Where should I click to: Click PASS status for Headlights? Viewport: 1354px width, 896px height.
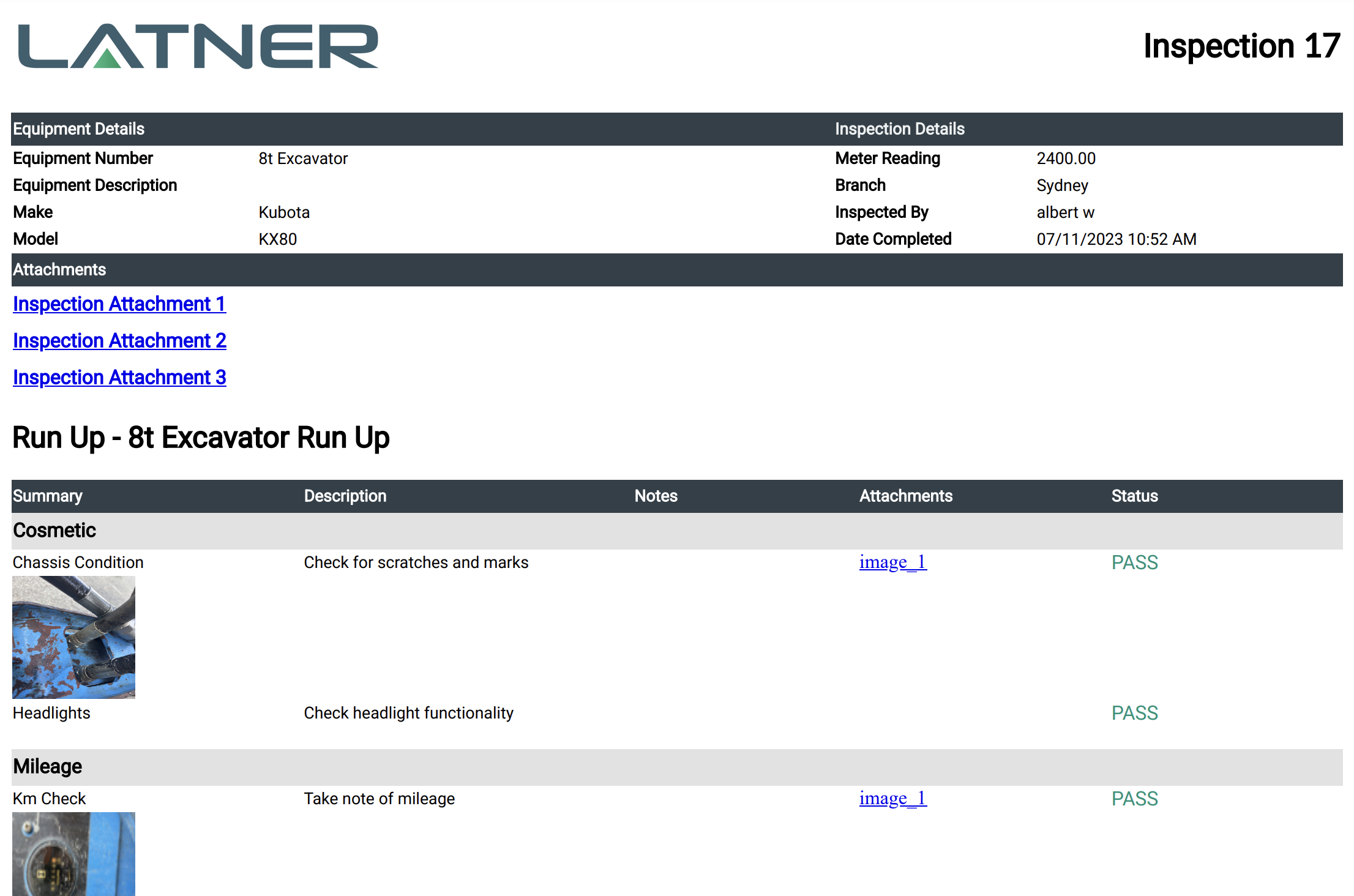[1134, 713]
